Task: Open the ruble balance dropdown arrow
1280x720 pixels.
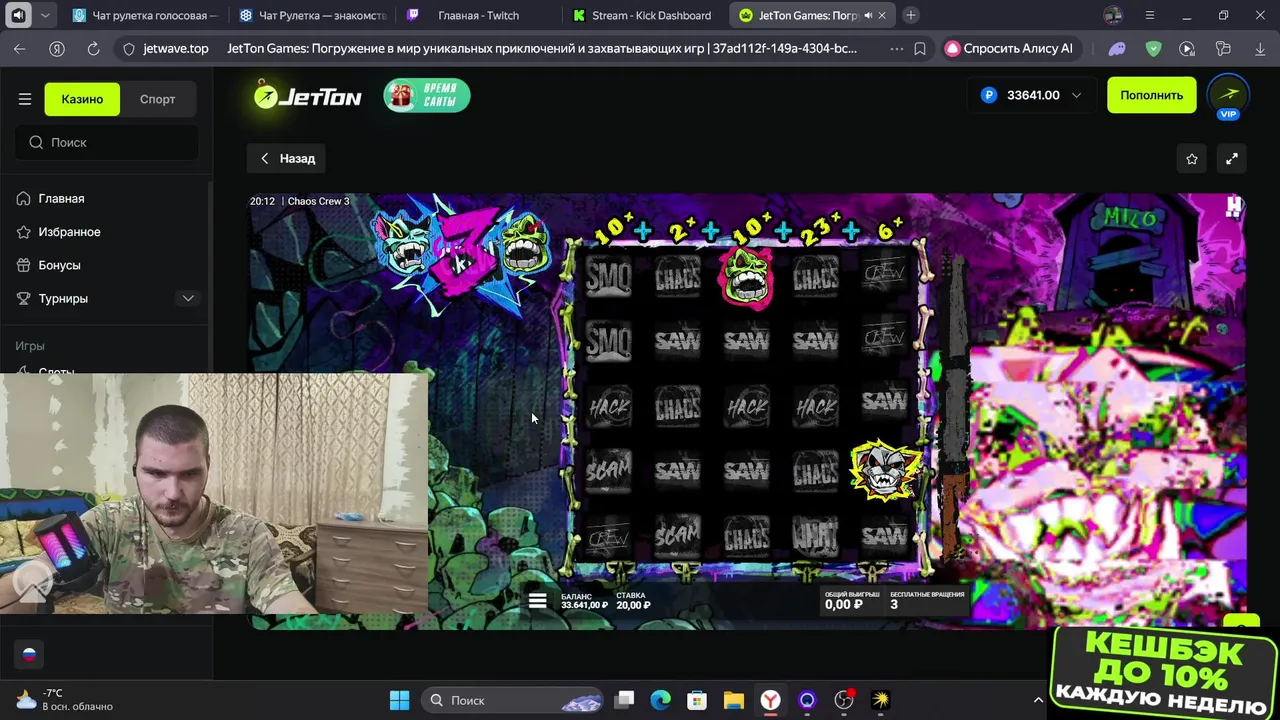Action: (1076, 95)
